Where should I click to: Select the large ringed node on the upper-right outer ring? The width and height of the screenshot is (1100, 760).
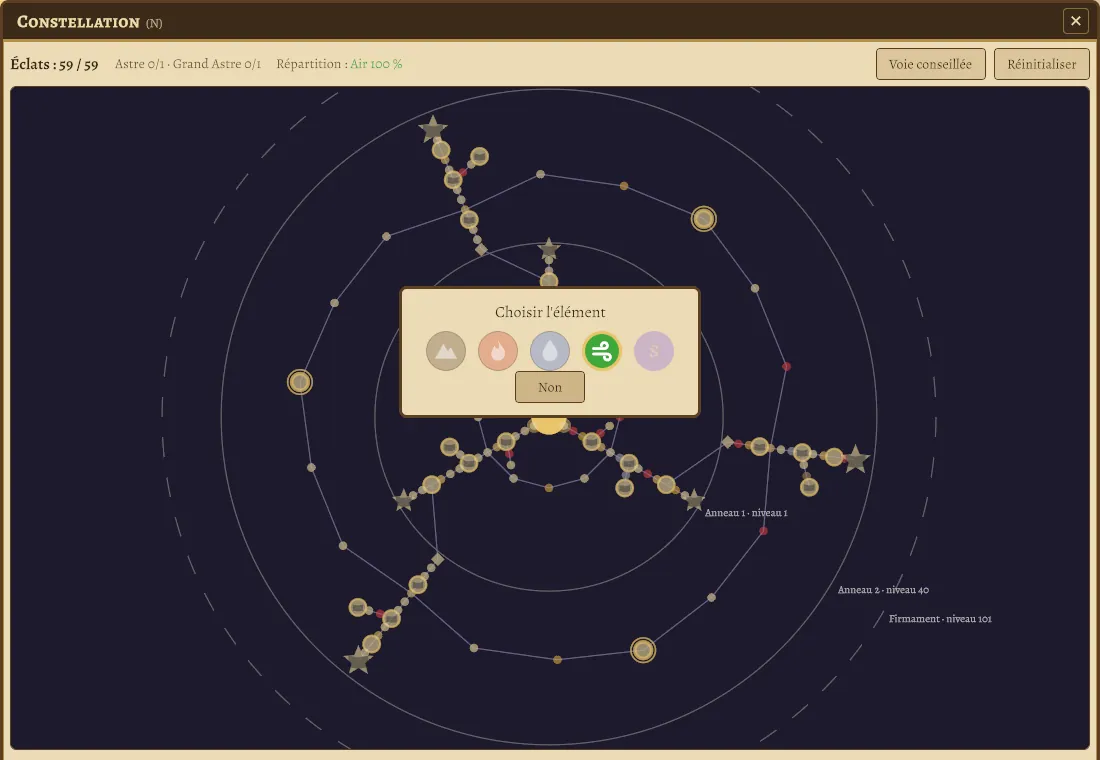(704, 219)
